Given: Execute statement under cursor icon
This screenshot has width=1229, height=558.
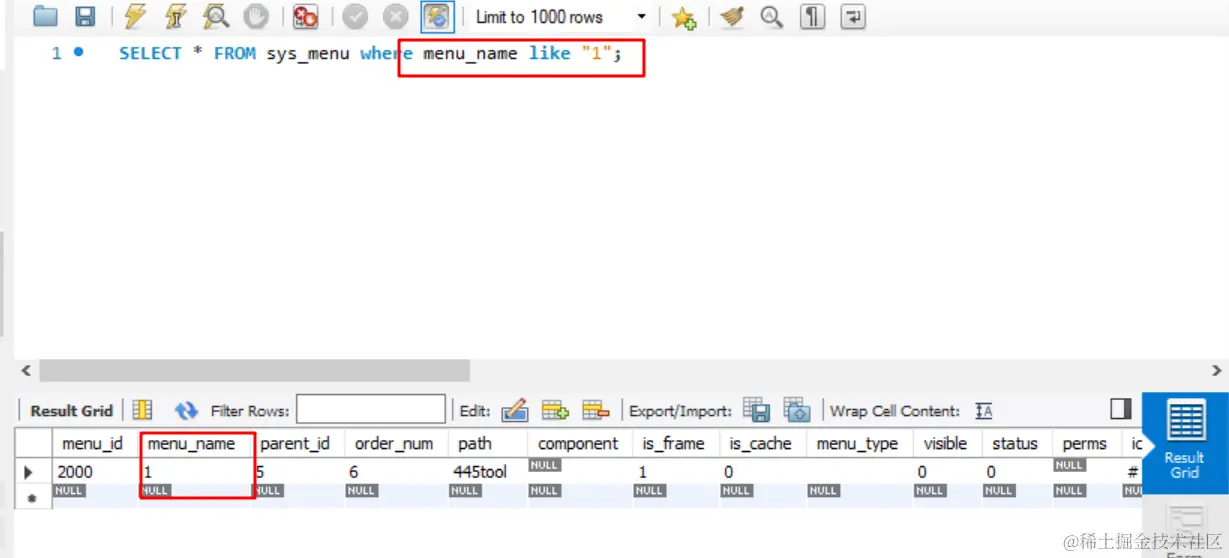Looking at the screenshot, I should click(175, 16).
